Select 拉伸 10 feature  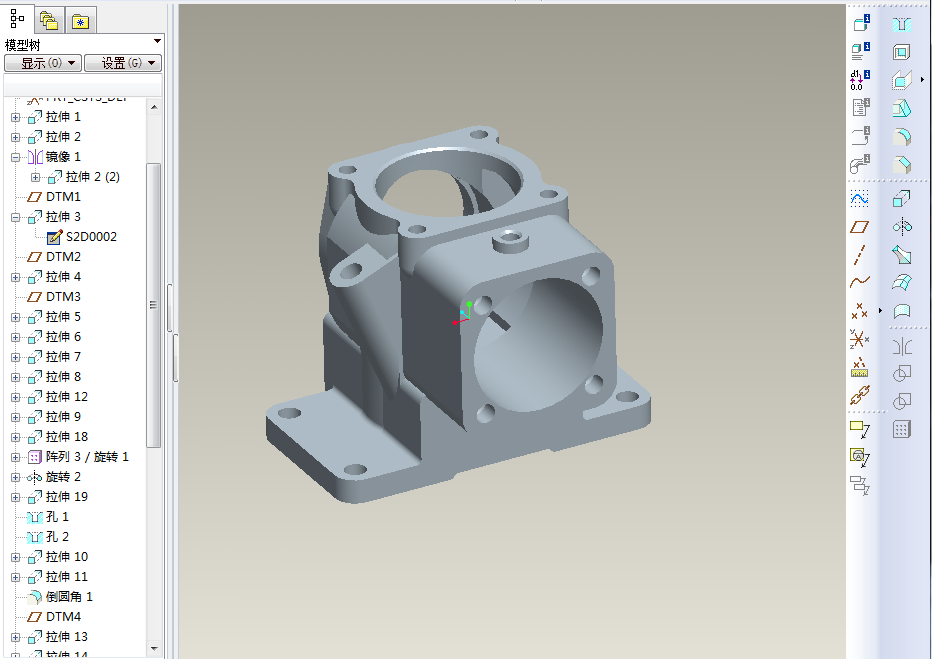click(x=58, y=557)
